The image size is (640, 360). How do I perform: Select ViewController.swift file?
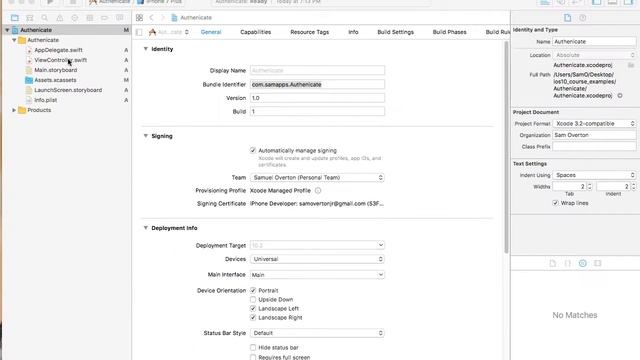[x=60, y=60]
